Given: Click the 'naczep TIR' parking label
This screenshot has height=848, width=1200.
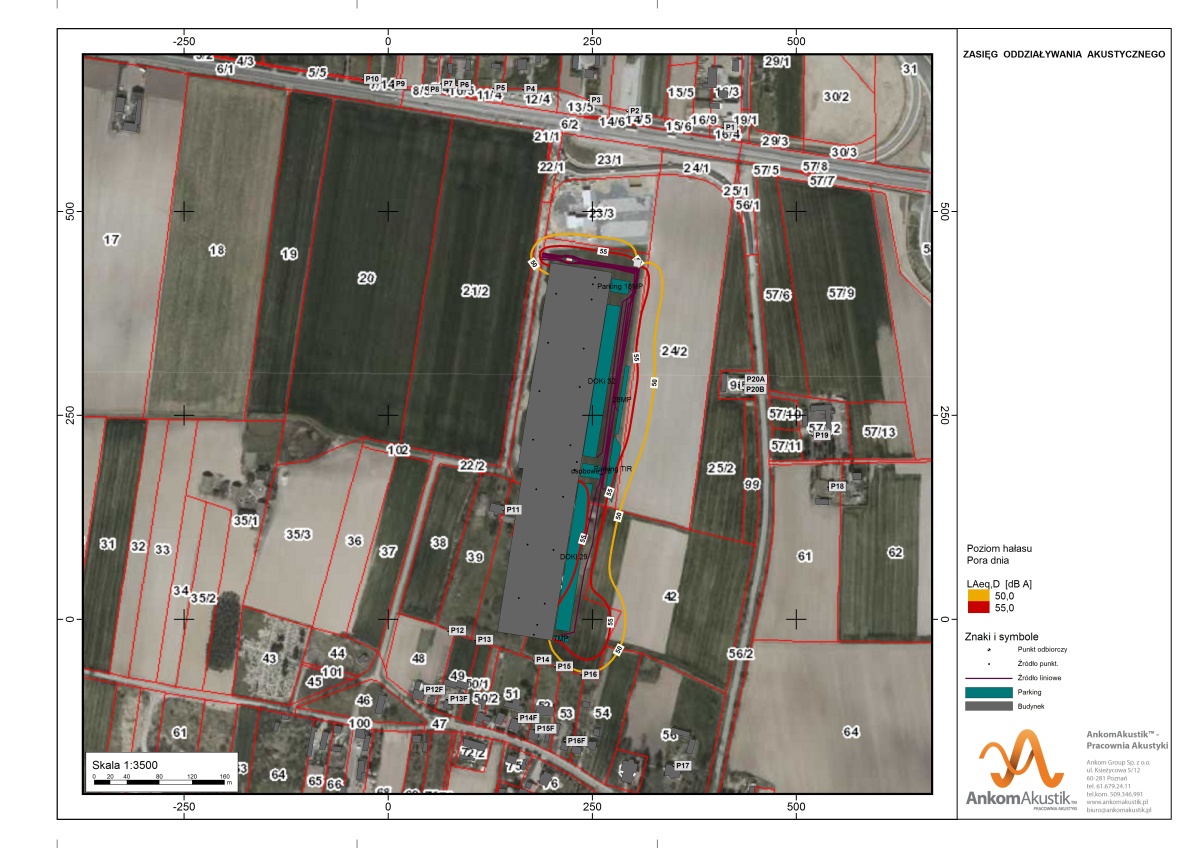Looking at the screenshot, I should 615,468.
